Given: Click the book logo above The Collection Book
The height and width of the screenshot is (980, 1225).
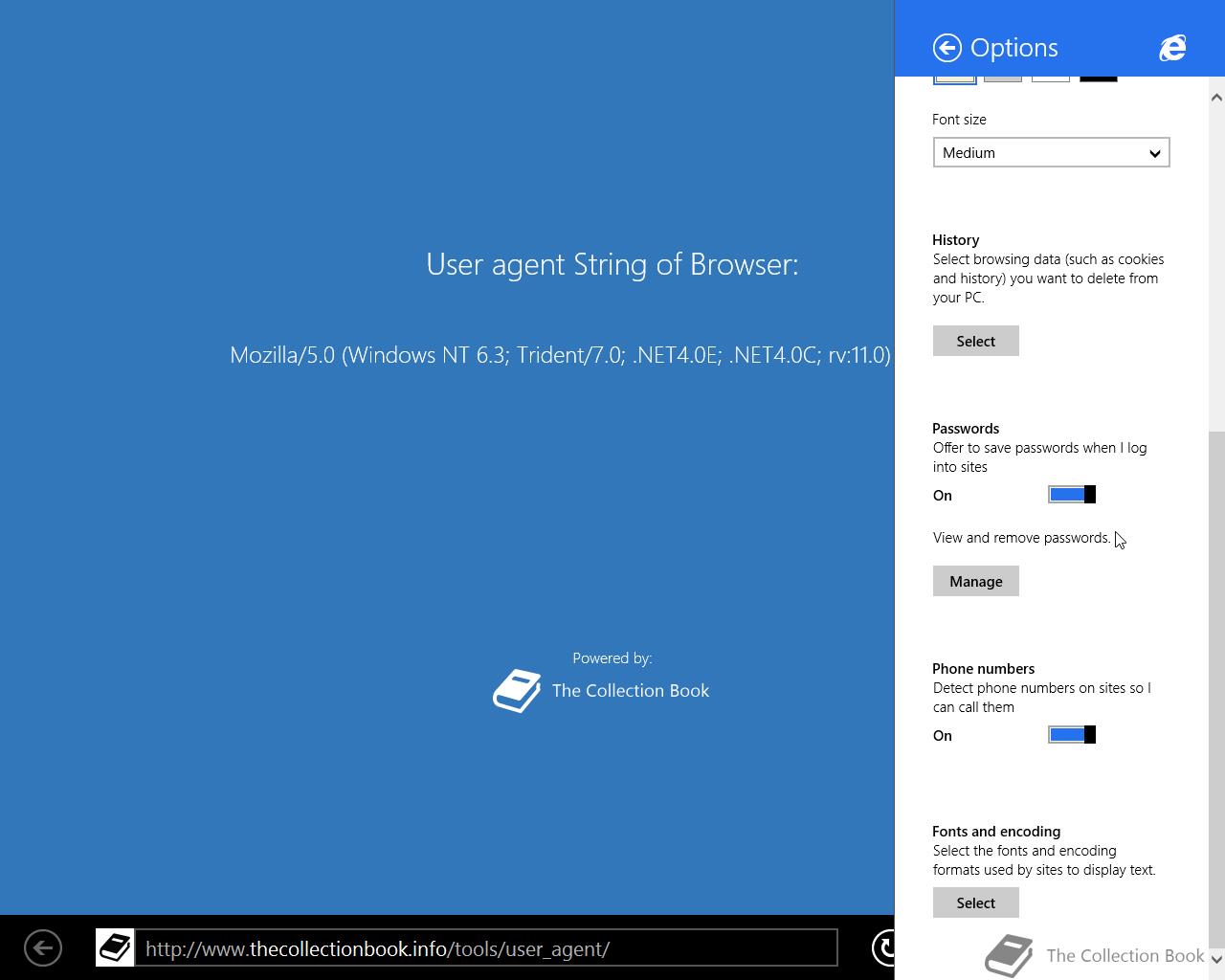Looking at the screenshot, I should click(517, 691).
